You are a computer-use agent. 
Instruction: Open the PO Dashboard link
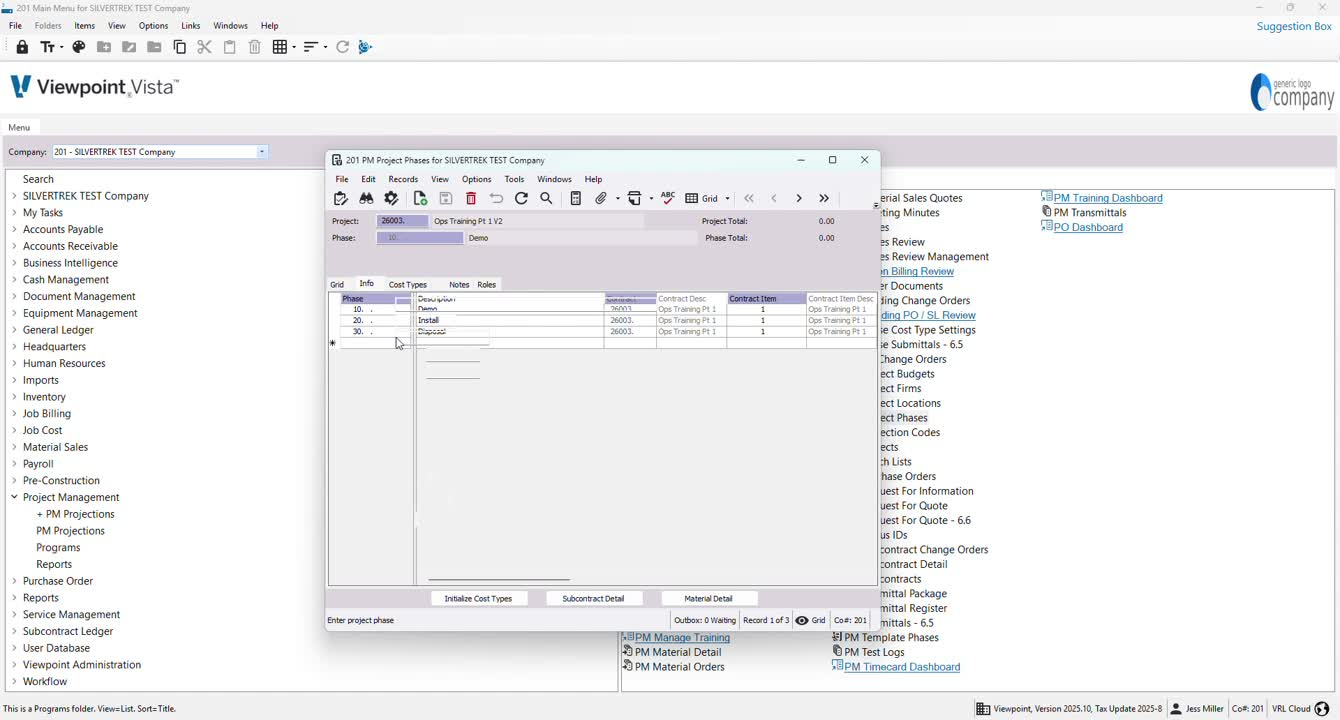1088,227
